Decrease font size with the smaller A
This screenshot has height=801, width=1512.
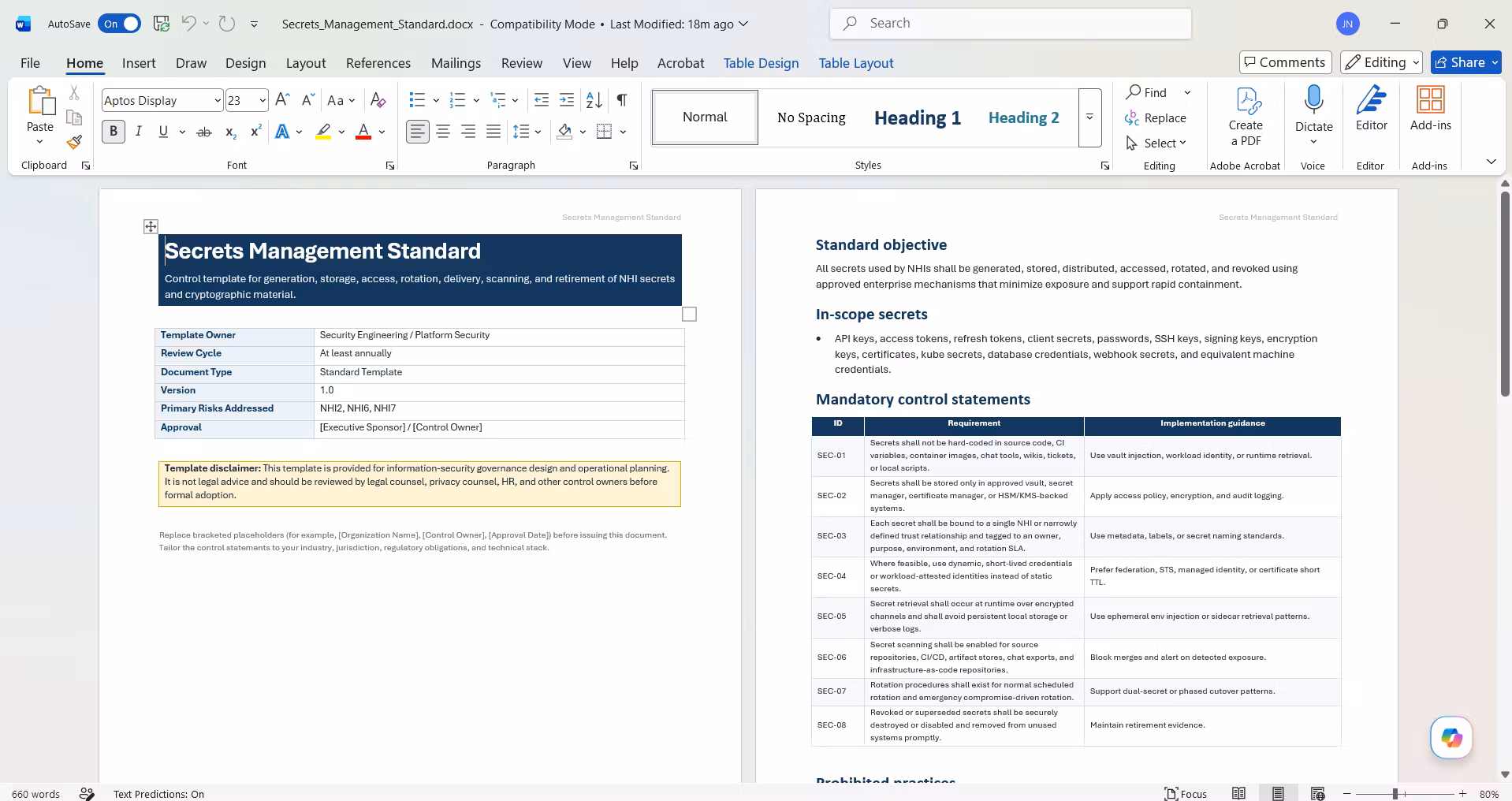pyautogui.click(x=308, y=100)
